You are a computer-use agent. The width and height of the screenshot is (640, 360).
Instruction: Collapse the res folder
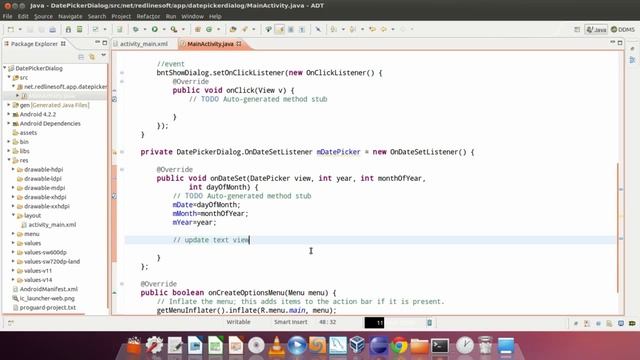(x=9, y=160)
